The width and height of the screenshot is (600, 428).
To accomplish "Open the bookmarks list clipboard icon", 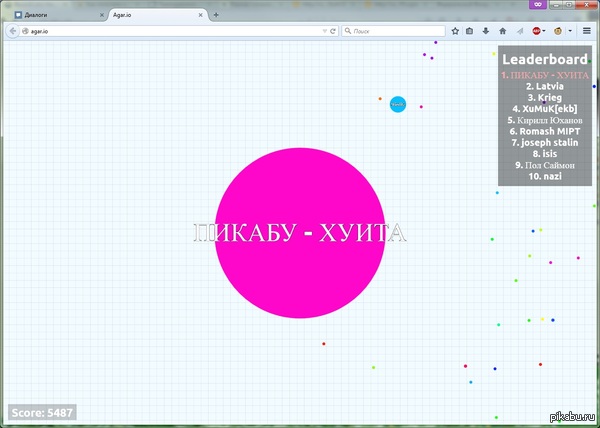I will 470,31.
